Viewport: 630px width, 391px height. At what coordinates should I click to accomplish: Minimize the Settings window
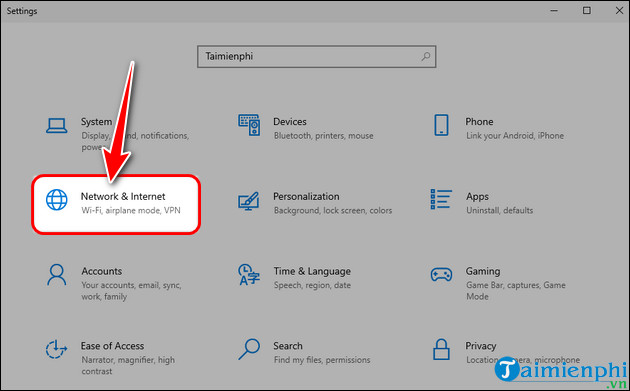(554, 11)
